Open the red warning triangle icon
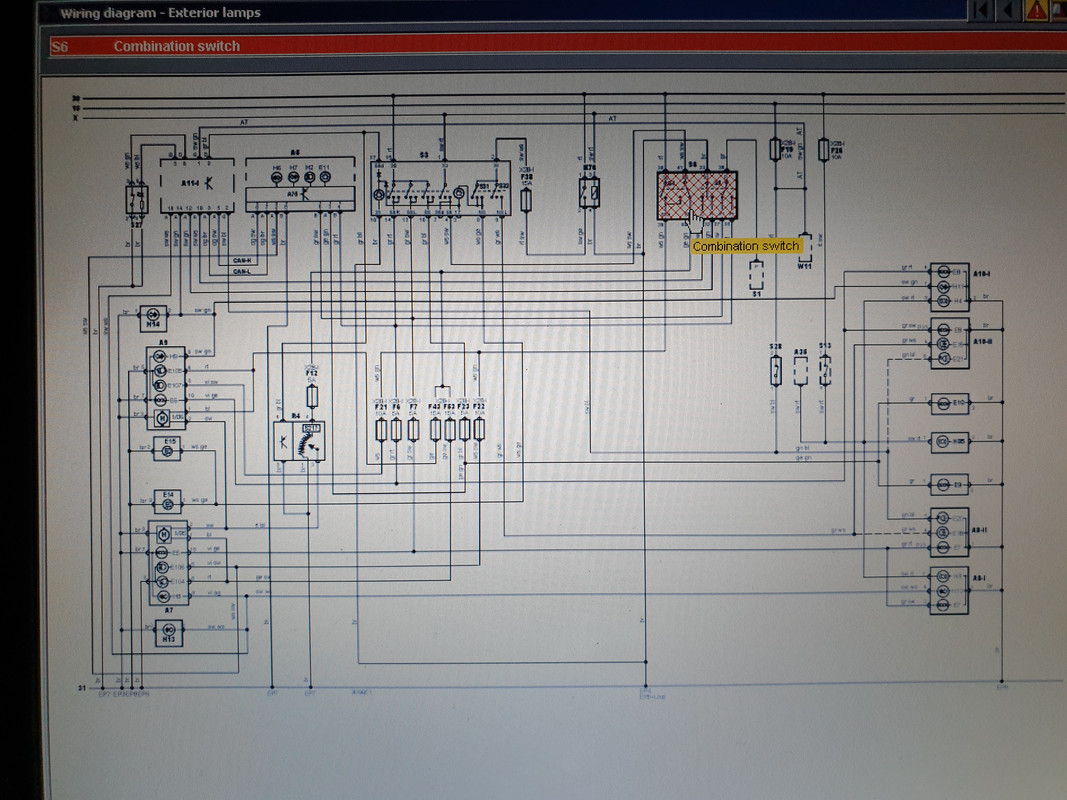The width and height of the screenshot is (1067, 800). pos(1036,10)
